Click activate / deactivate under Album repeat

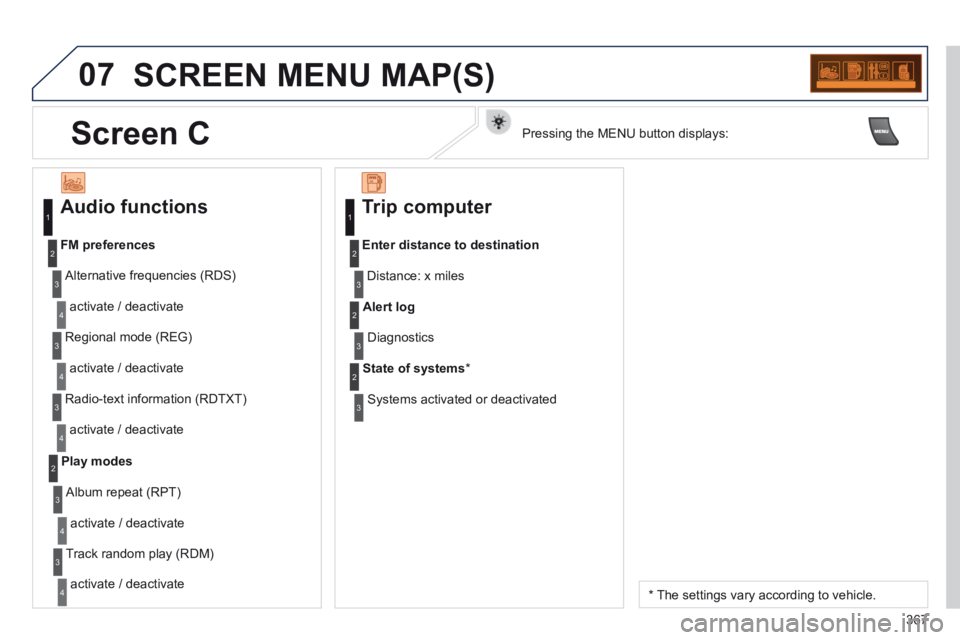[127, 523]
